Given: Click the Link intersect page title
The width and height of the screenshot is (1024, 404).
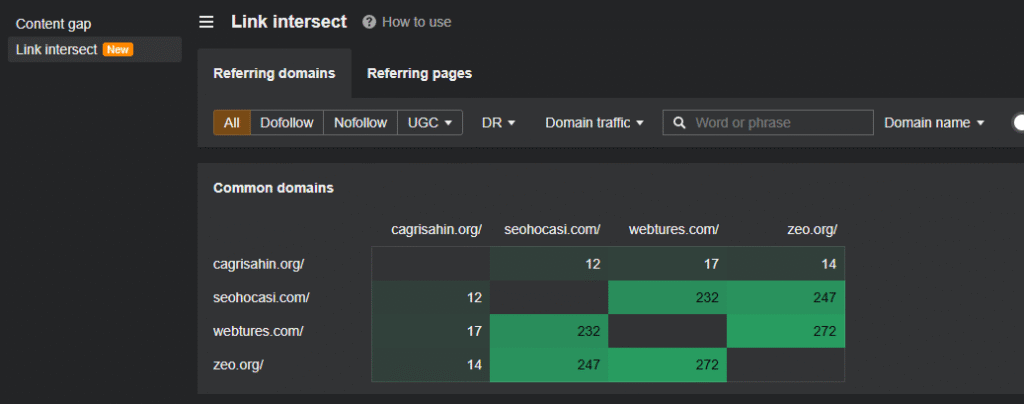Looking at the screenshot, I should point(289,22).
